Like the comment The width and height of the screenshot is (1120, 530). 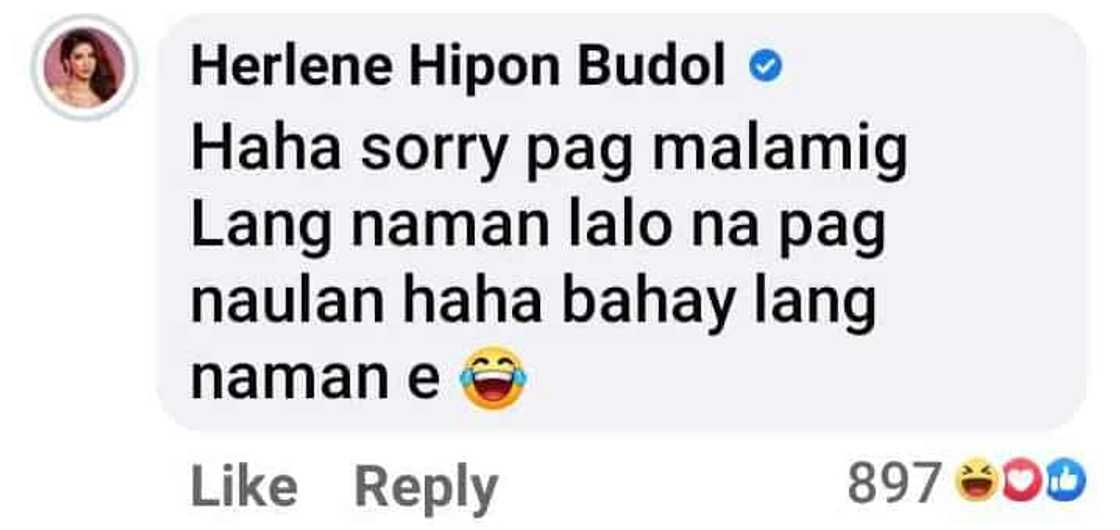[244, 488]
